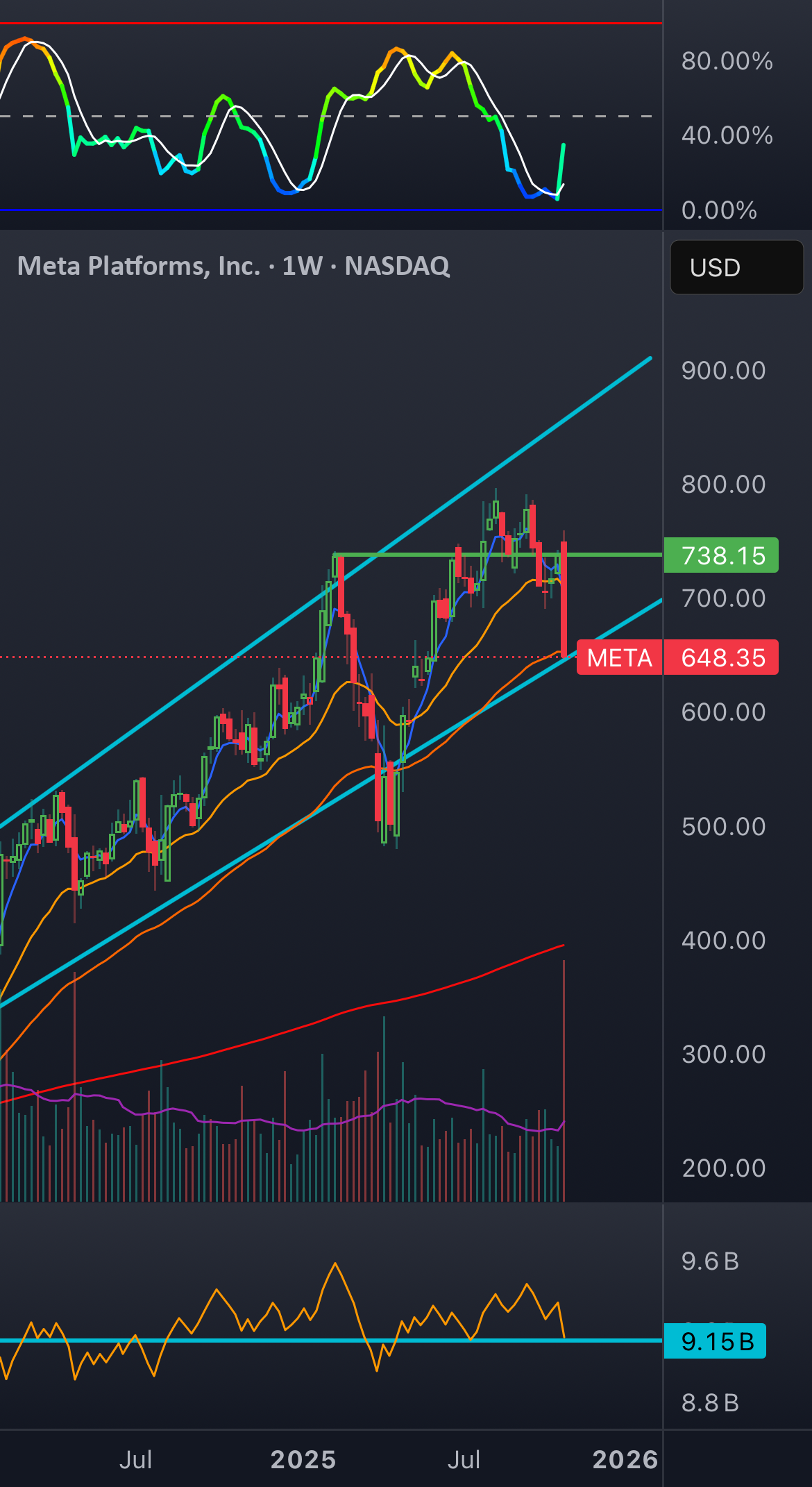Click the 400.00 price axis label
Image resolution: width=812 pixels, height=1487 pixels.
pyautogui.click(x=723, y=941)
